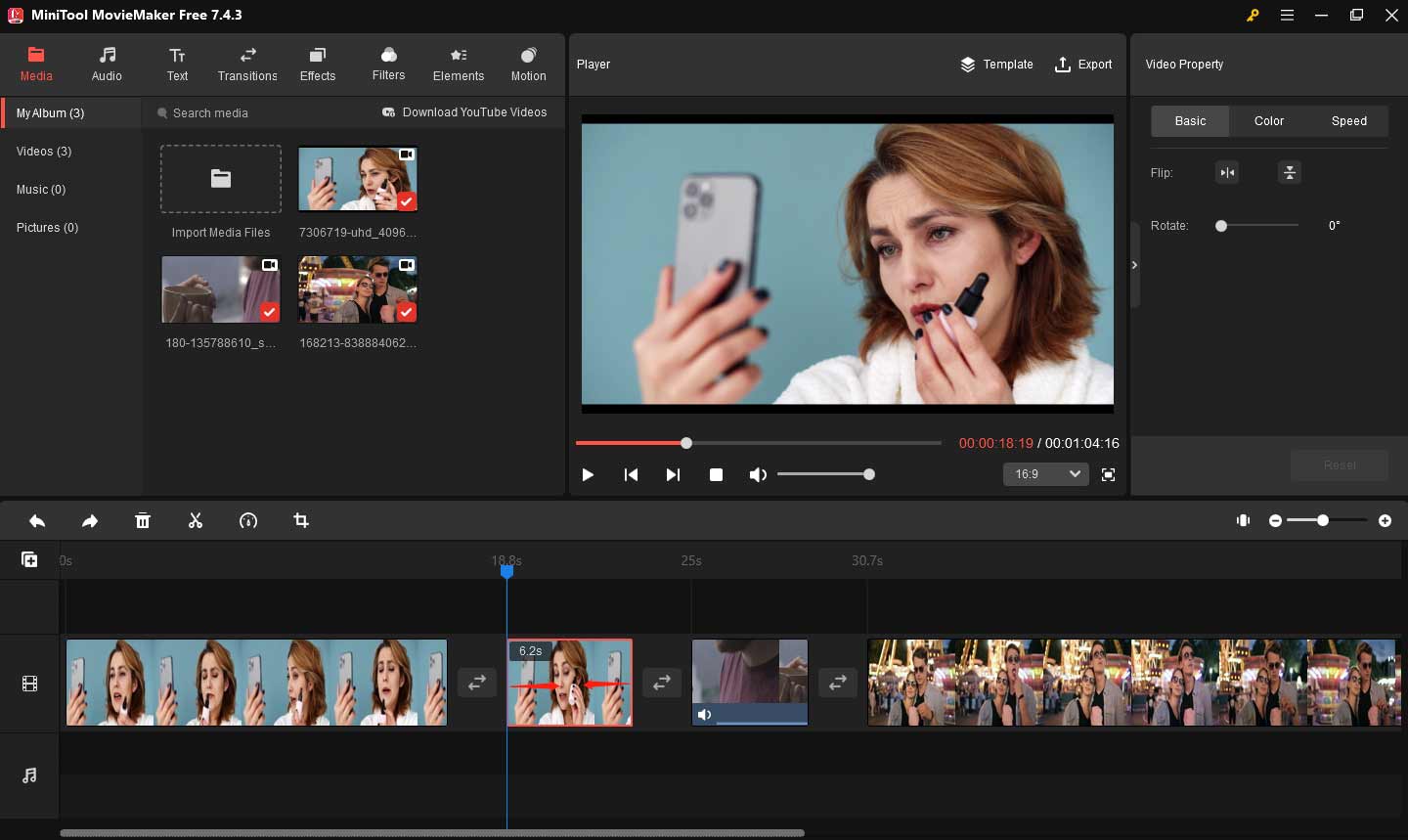The height and width of the screenshot is (840, 1408).
Task: Deselect the checkmark on 7306719-uhd video
Action: tap(407, 201)
